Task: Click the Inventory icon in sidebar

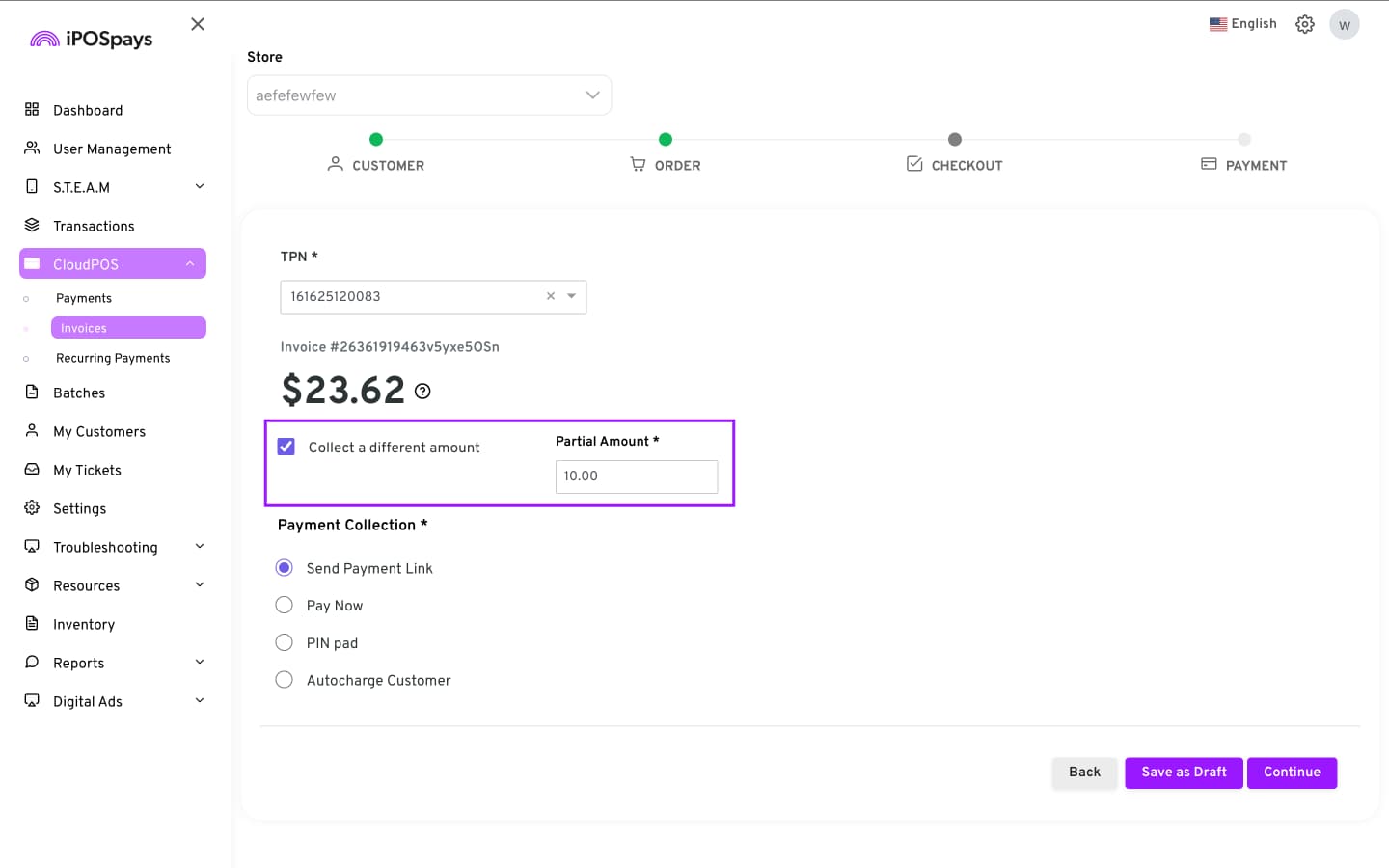Action: (x=32, y=624)
